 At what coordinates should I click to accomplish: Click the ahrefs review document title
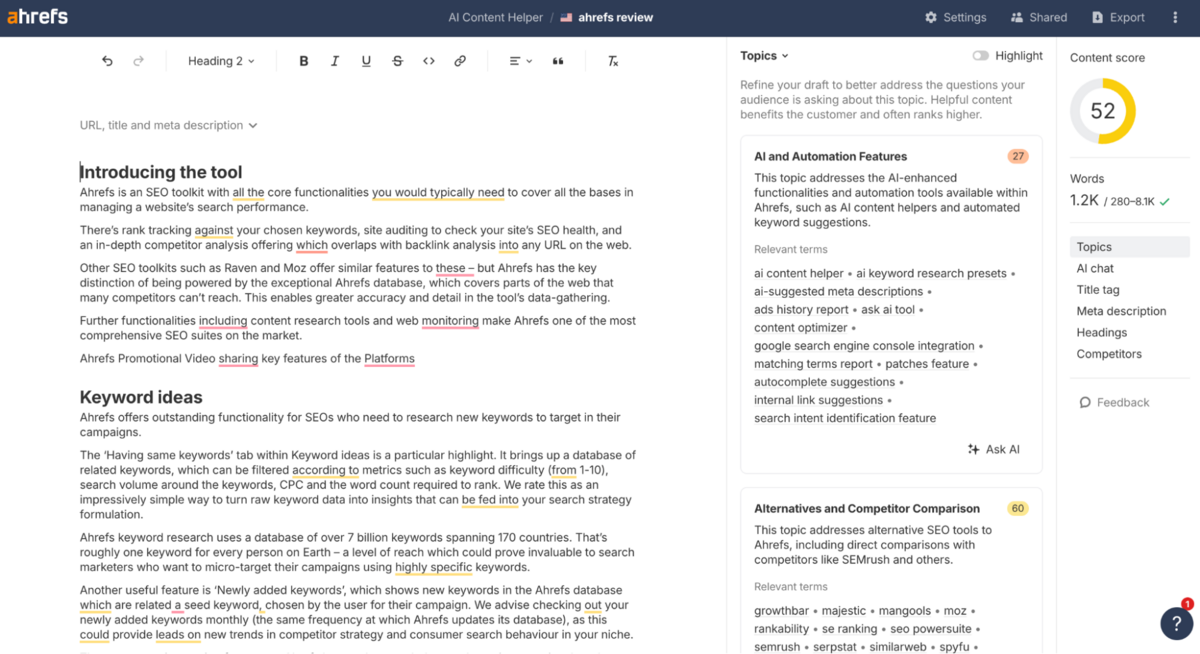pos(615,17)
